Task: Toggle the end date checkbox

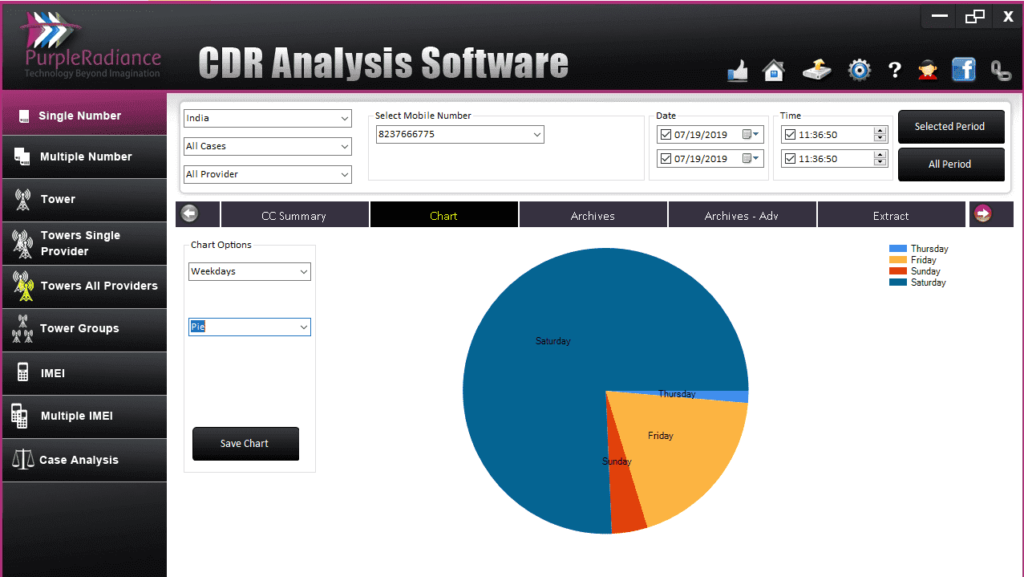Action: [666, 158]
